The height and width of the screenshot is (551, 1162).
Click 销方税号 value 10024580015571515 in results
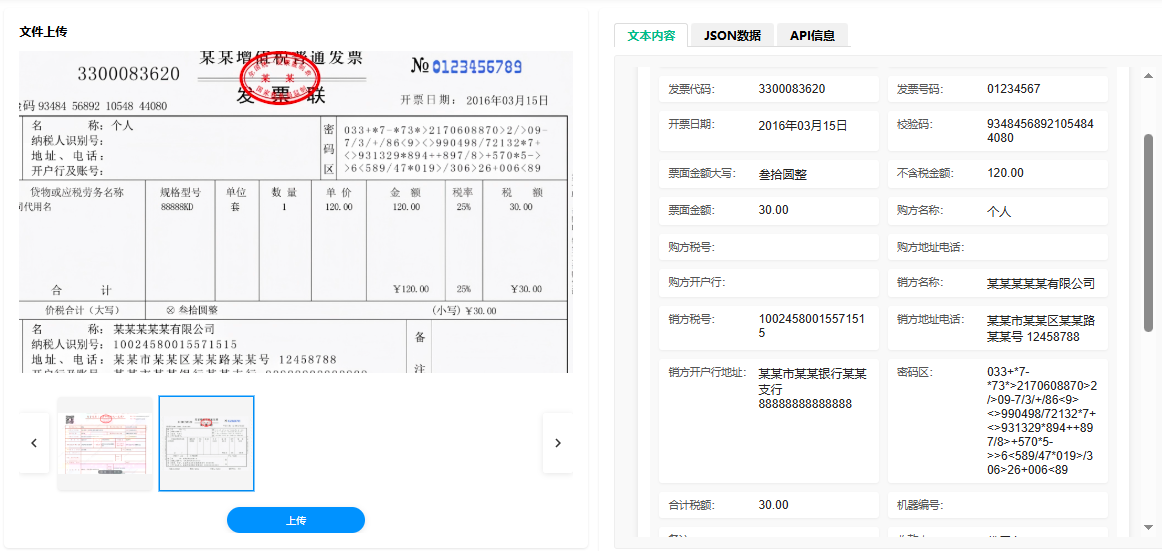pos(811,327)
